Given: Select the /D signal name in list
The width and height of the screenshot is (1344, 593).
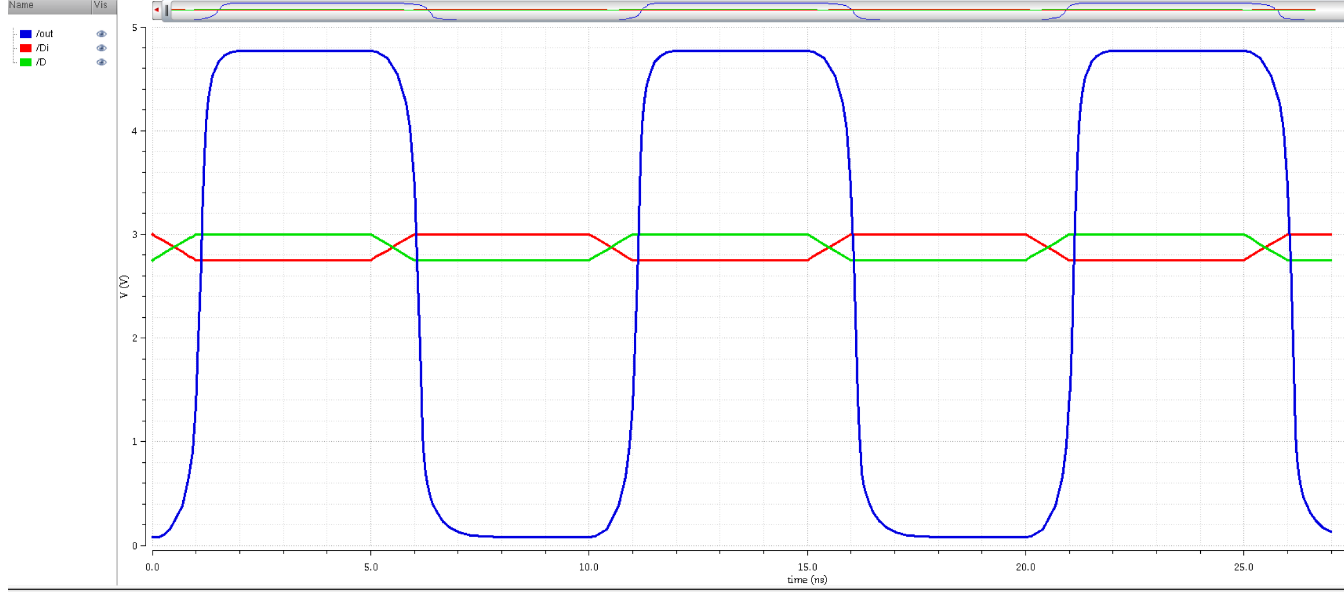Looking at the screenshot, I should pos(40,62).
